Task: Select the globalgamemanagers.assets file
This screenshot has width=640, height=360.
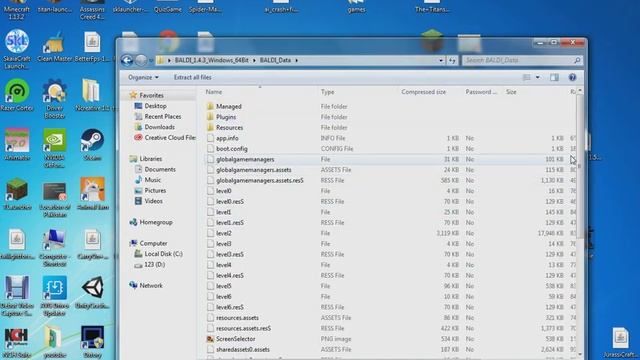Action: (253, 170)
